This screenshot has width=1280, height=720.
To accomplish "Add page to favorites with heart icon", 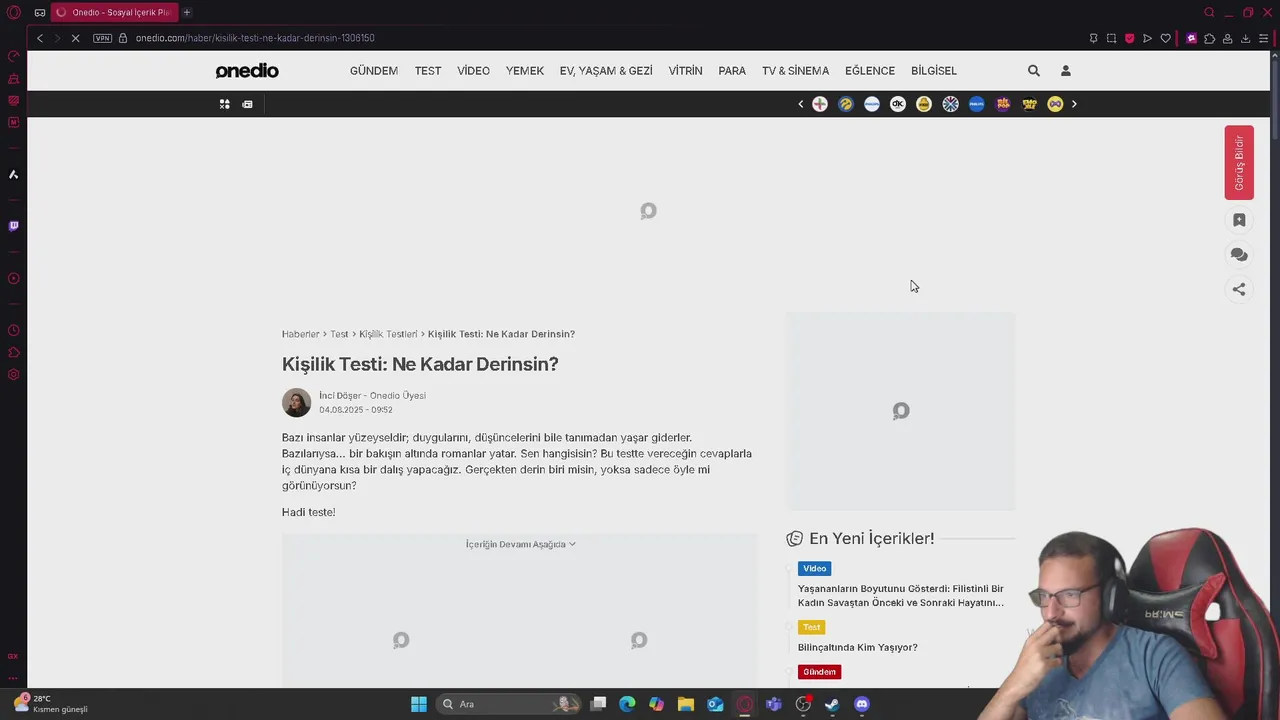I will click(1165, 38).
